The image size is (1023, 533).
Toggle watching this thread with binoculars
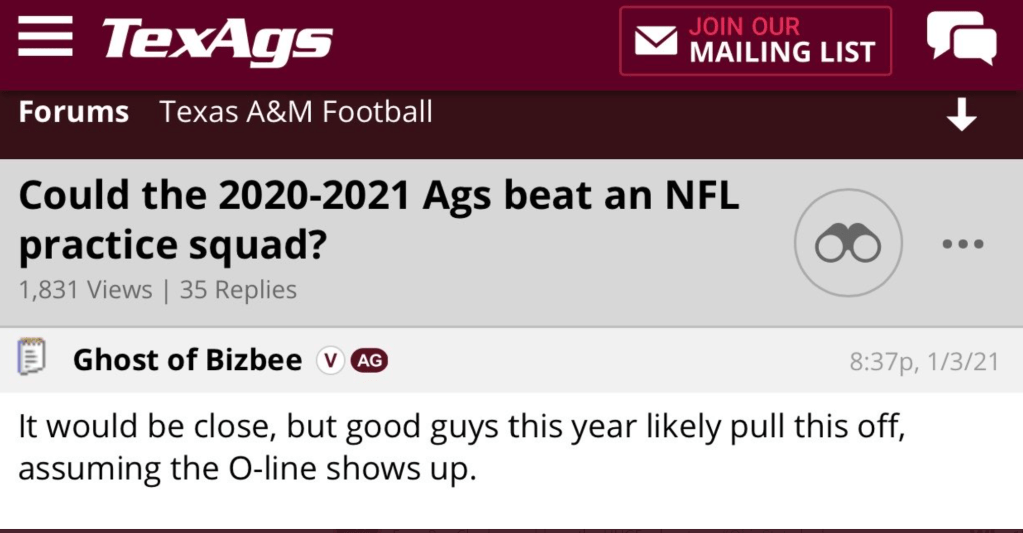848,243
